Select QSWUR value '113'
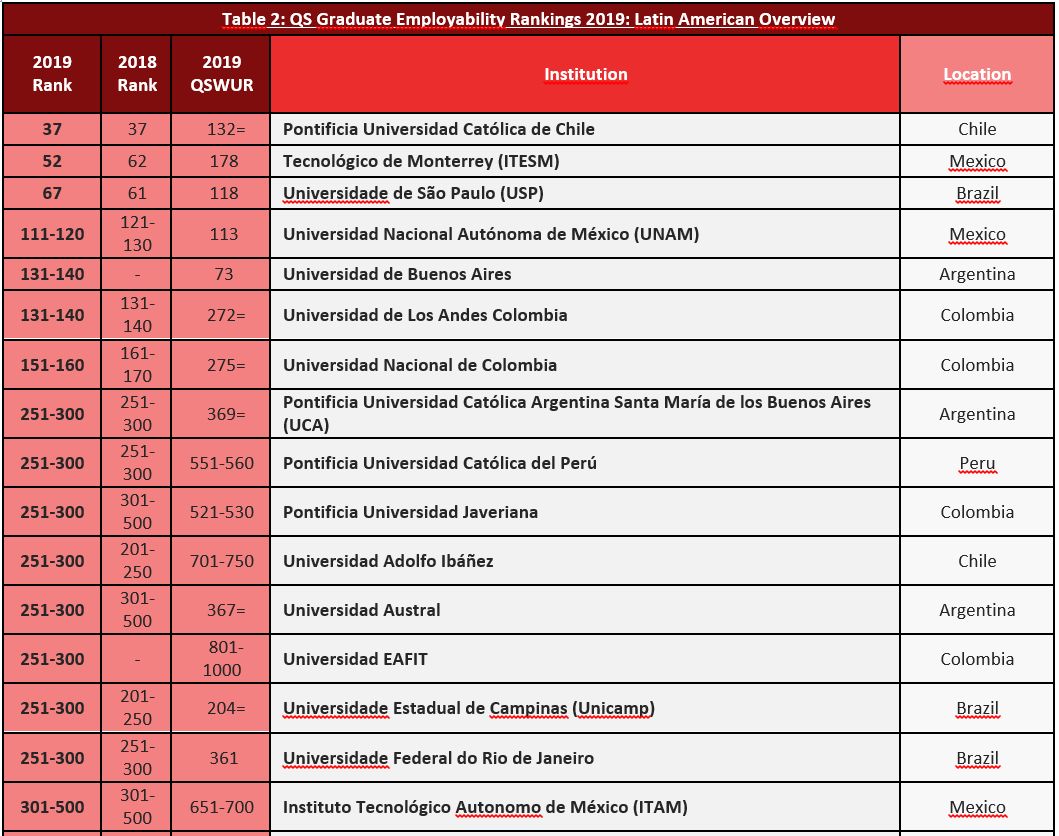1059x836 pixels. coord(221,234)
